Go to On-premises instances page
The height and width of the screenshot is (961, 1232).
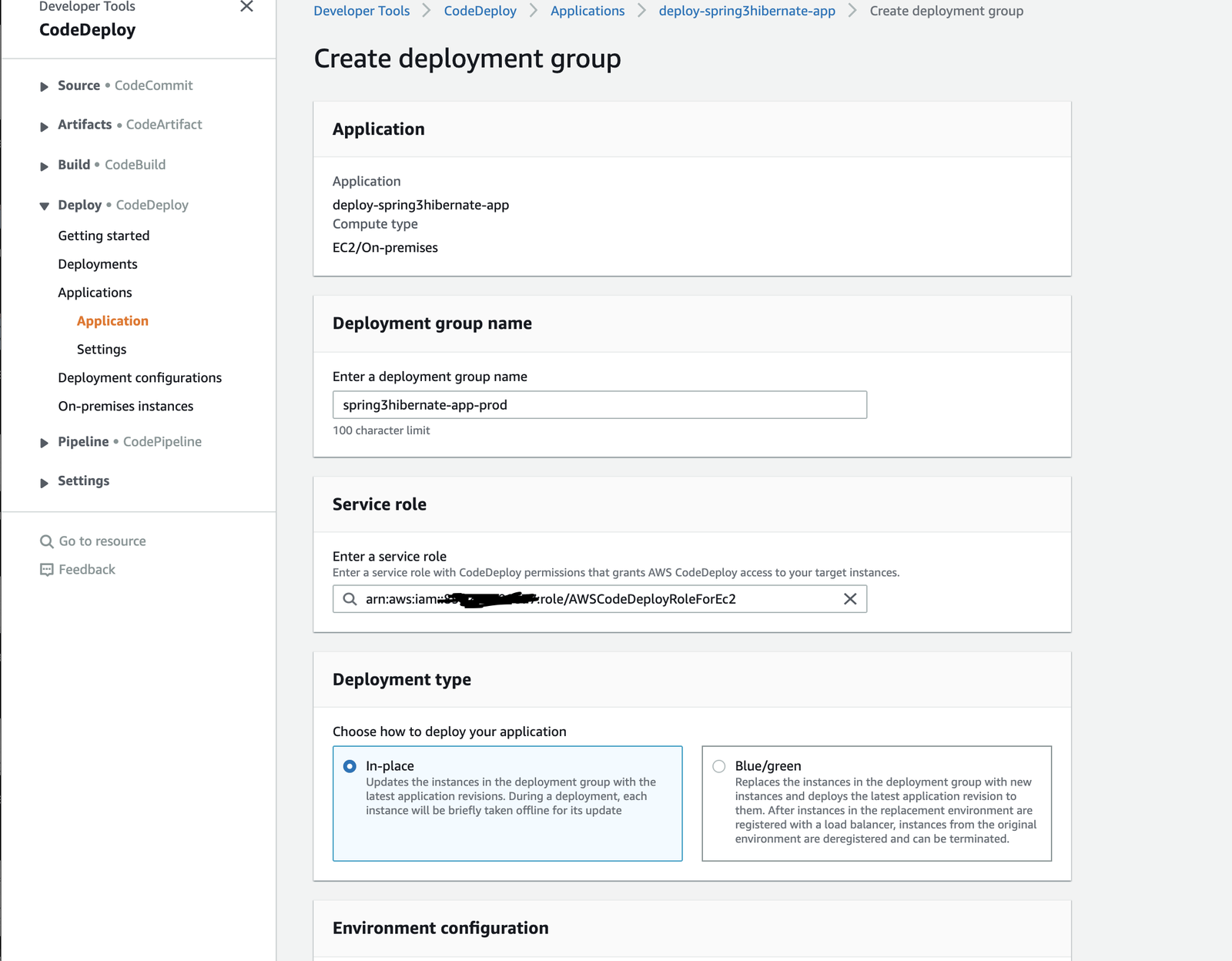point(126,406)
